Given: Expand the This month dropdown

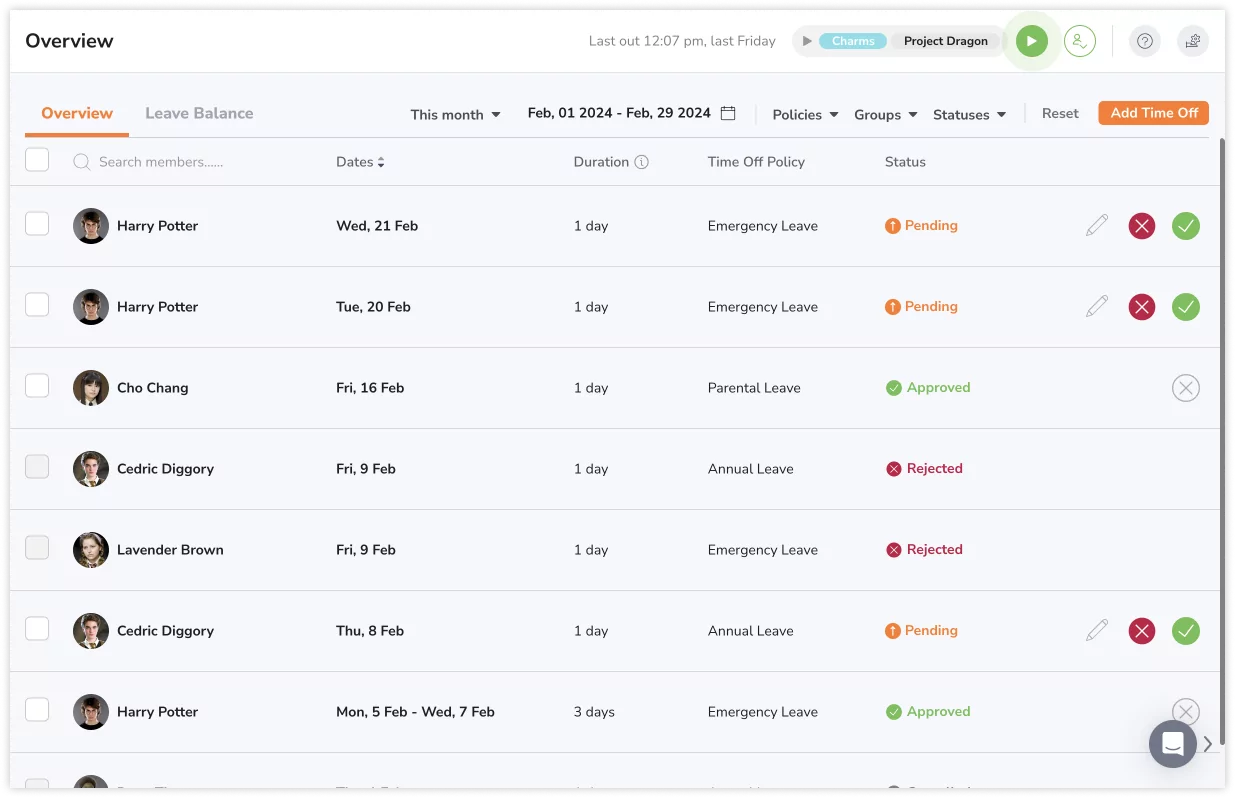Looking at the screenshot, I should (455, 114).
